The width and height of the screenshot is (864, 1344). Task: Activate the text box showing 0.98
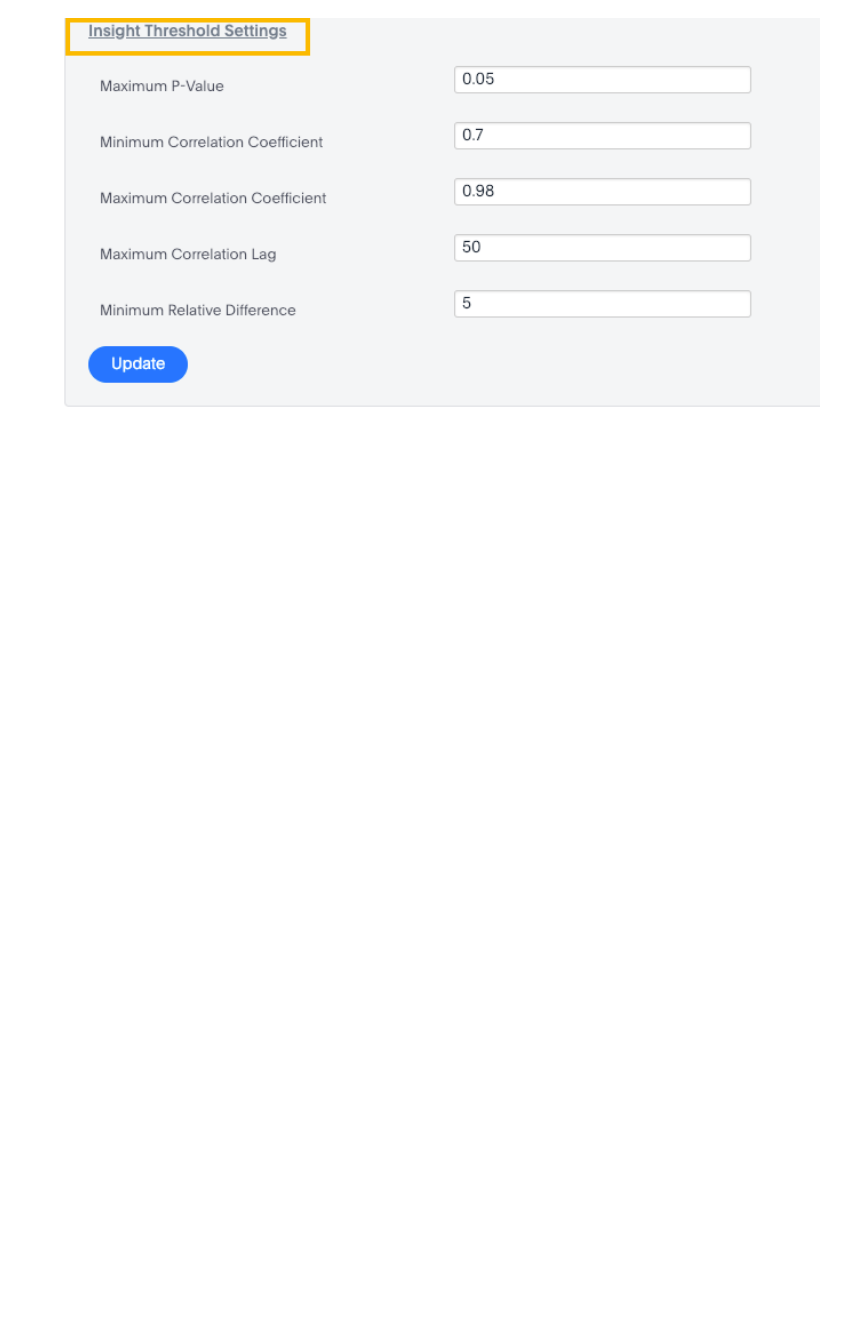(x=602, y=192)
